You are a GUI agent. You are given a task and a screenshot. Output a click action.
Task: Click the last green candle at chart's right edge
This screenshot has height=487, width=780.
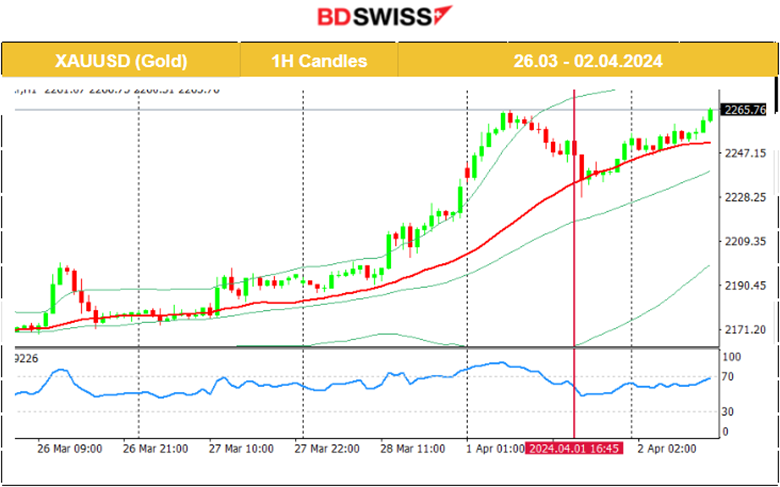pyautogui.click(x=710, y=115)
